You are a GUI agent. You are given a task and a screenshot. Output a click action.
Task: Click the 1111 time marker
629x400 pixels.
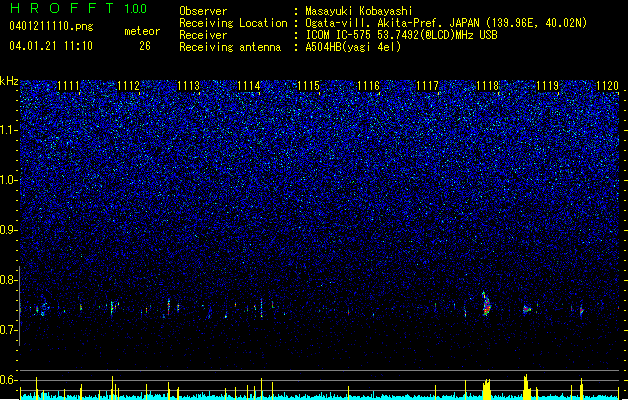click(68, 86)
